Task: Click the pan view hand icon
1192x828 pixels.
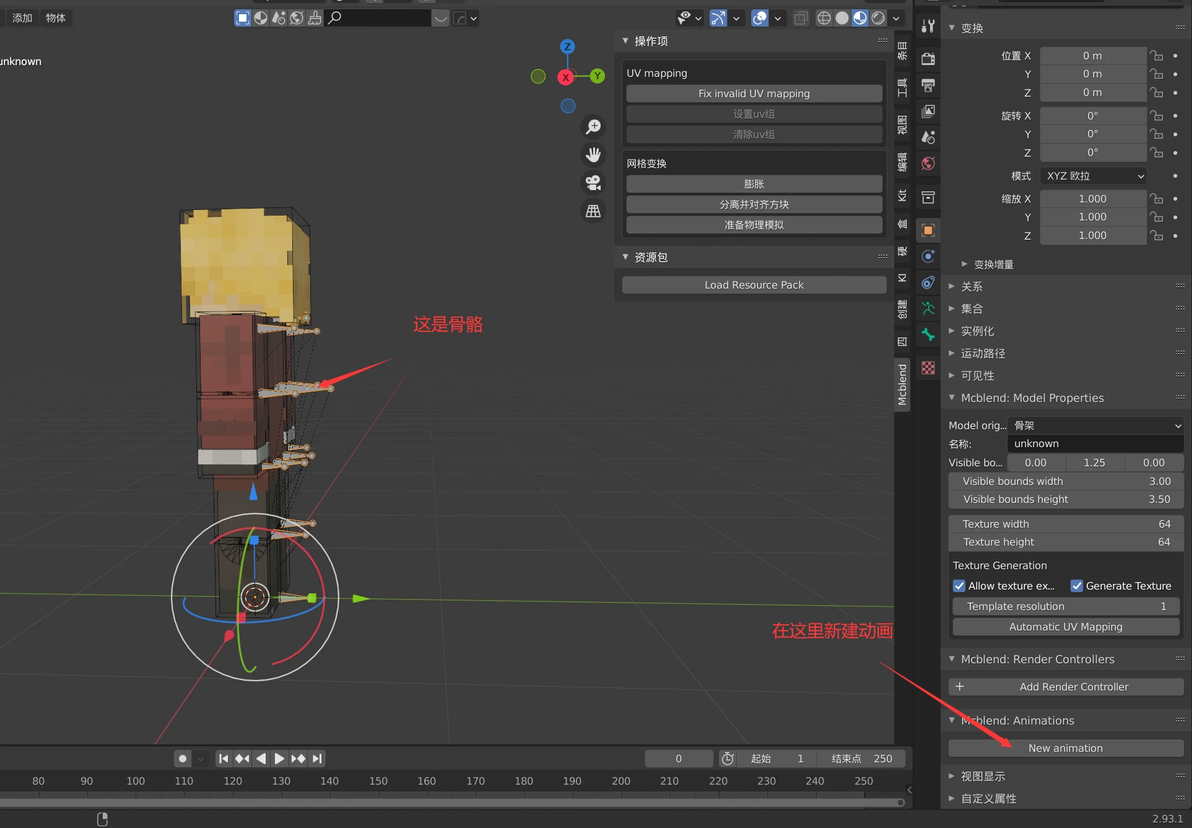Action: (593, 155)
